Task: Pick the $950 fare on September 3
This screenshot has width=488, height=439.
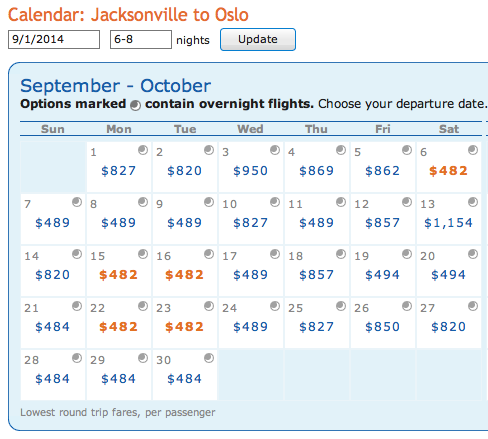Action: tap(250, 171)
